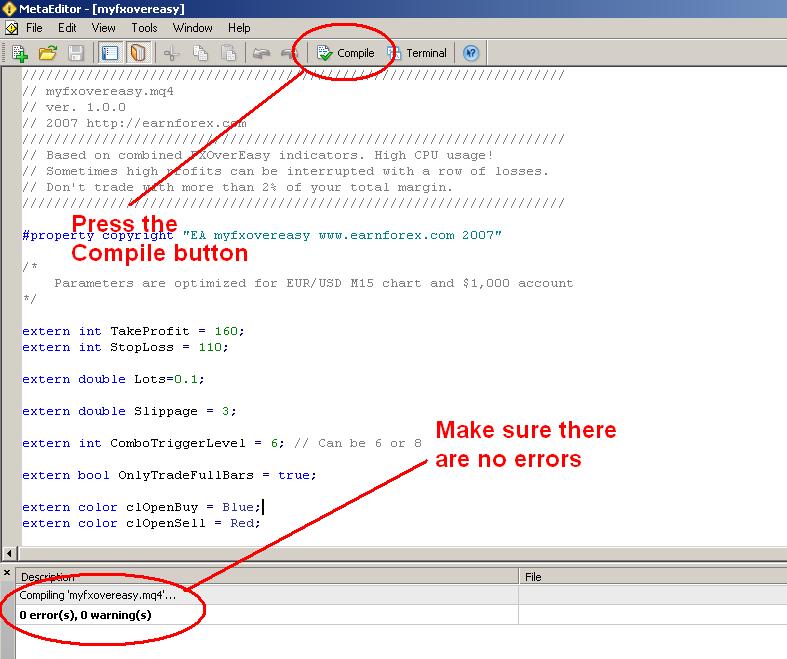Open the Help menu
The width and height of the screenshot is (787, 659).
pos(239,28)
